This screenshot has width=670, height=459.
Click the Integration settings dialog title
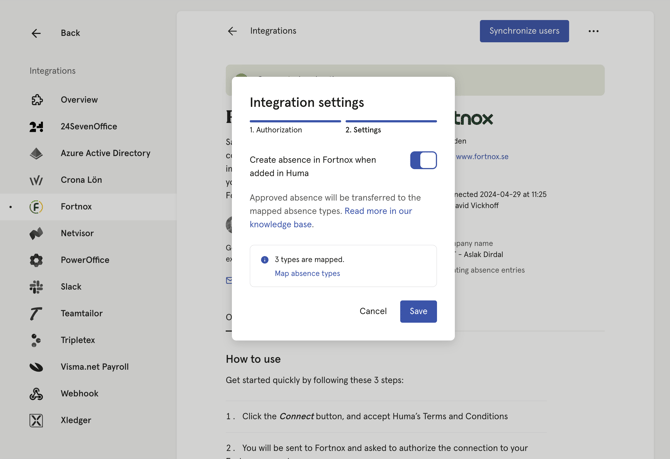(x=307, y=103)
